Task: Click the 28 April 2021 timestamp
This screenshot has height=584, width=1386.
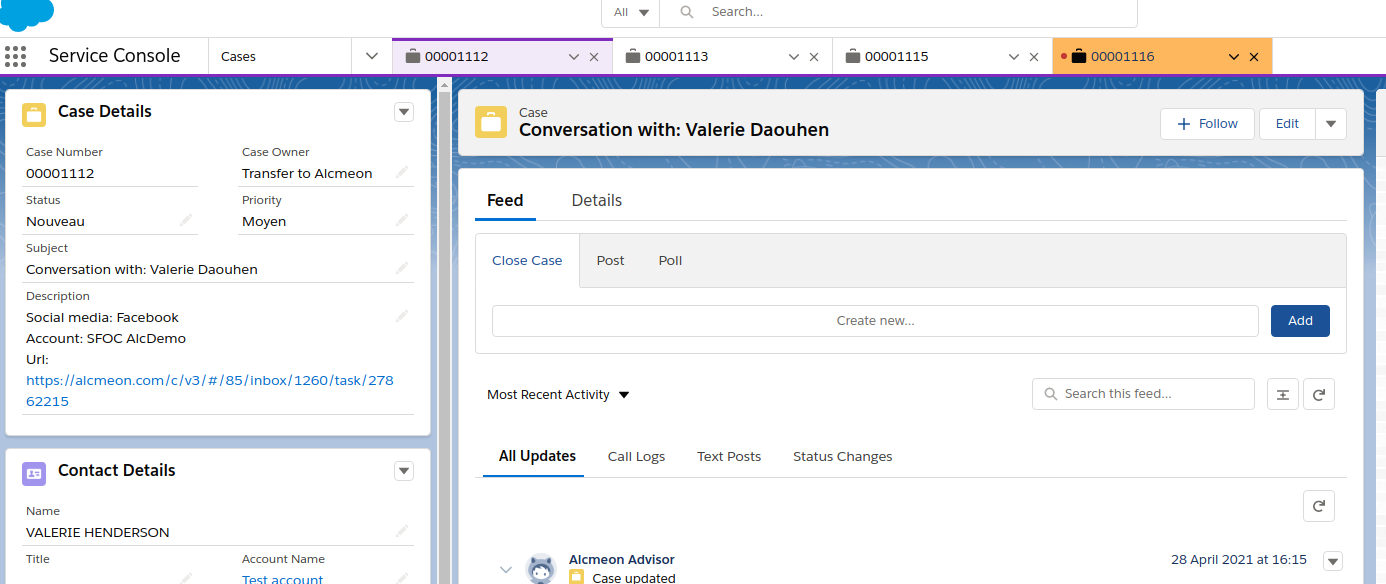Action: (1239, 559)
